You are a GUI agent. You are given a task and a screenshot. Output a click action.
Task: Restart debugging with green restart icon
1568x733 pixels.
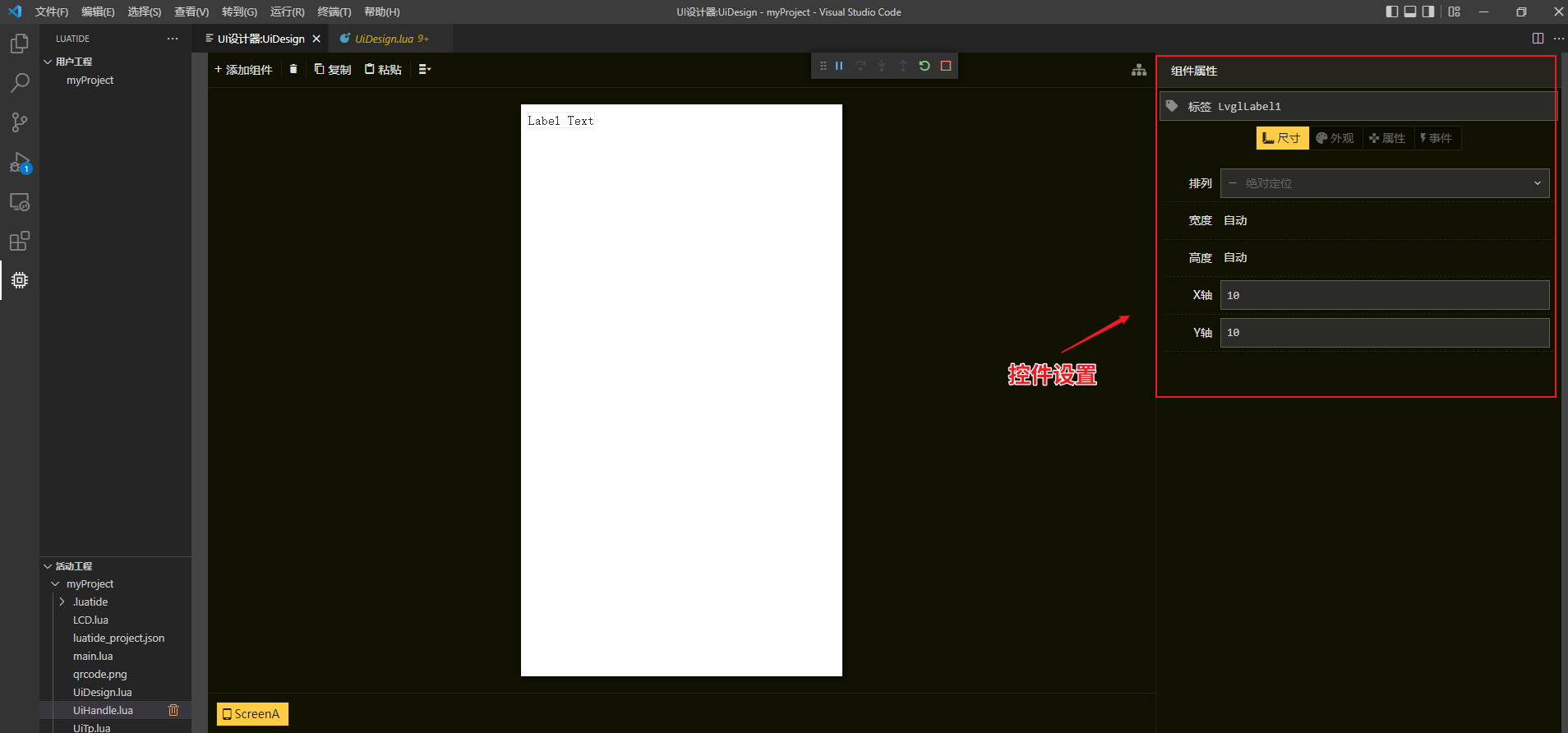925,66
